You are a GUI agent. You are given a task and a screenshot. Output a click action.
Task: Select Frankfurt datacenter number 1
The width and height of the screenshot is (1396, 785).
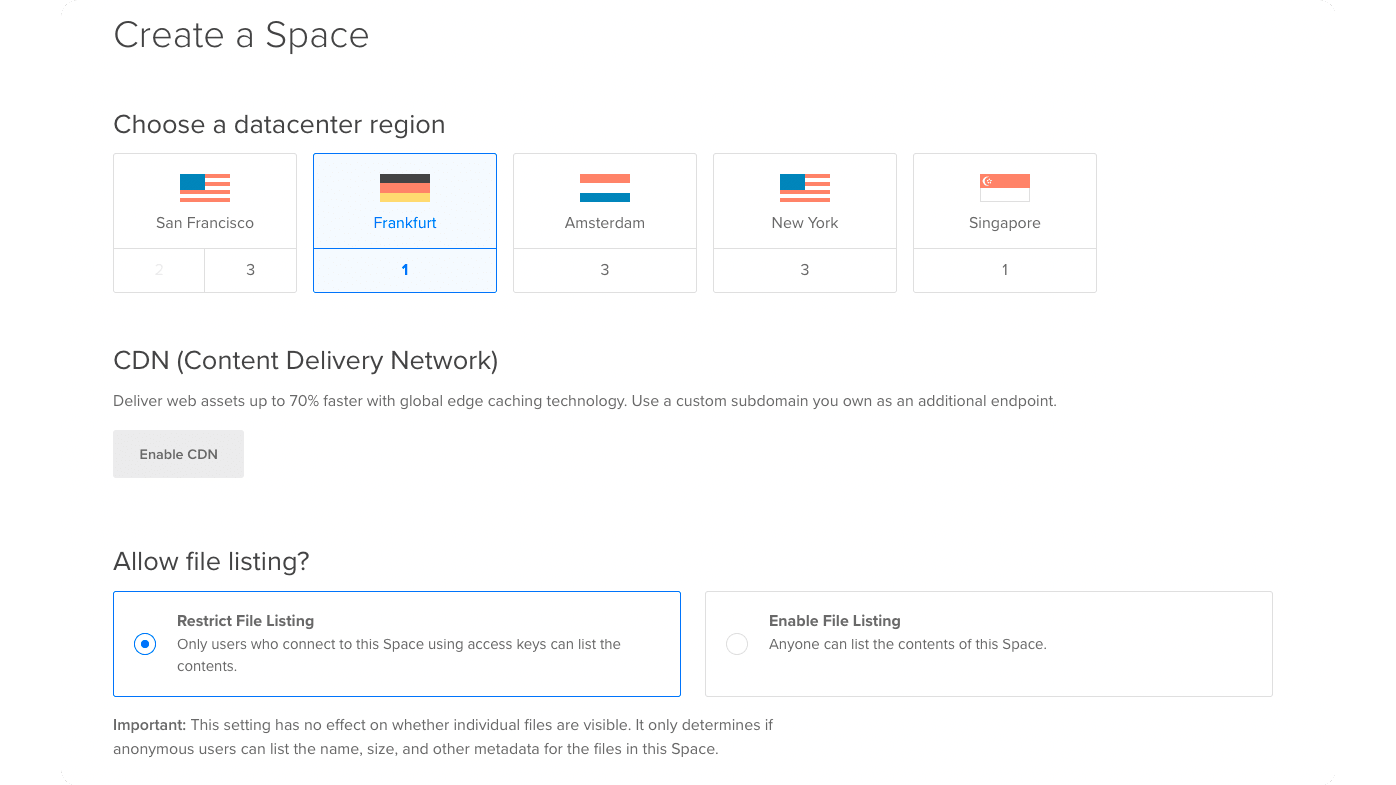[405, 270]
